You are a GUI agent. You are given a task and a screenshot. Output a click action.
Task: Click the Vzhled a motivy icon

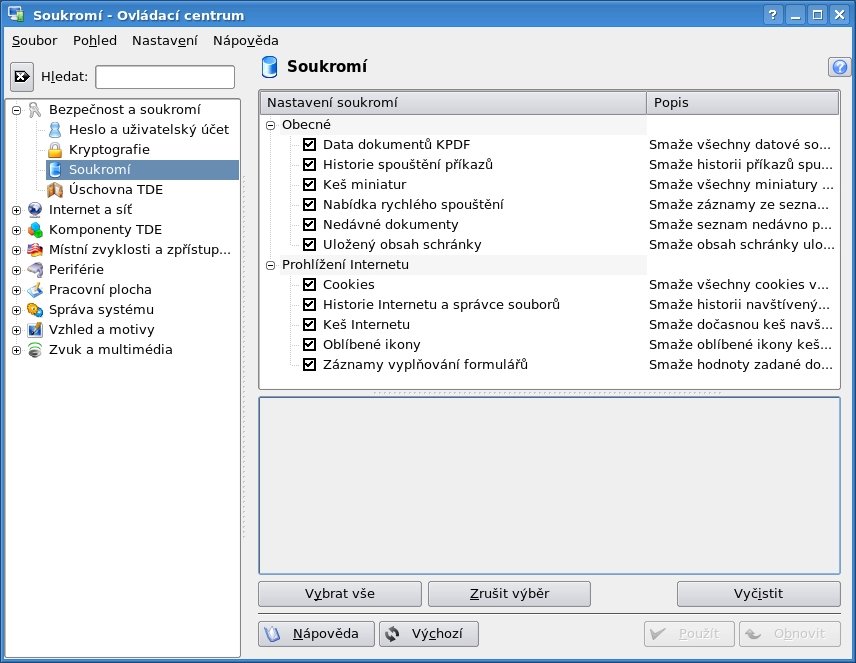click(35, 330)
